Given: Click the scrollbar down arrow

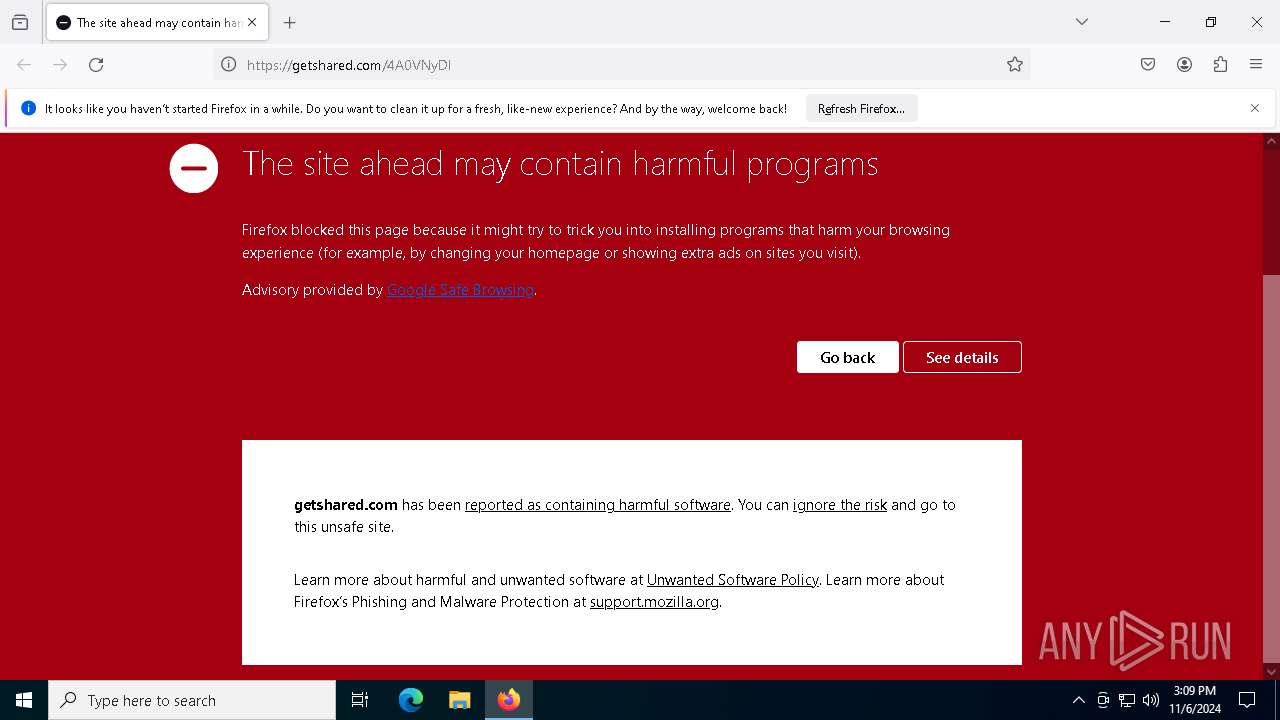Looking at the screenshot, I should tap(1271, 671).
